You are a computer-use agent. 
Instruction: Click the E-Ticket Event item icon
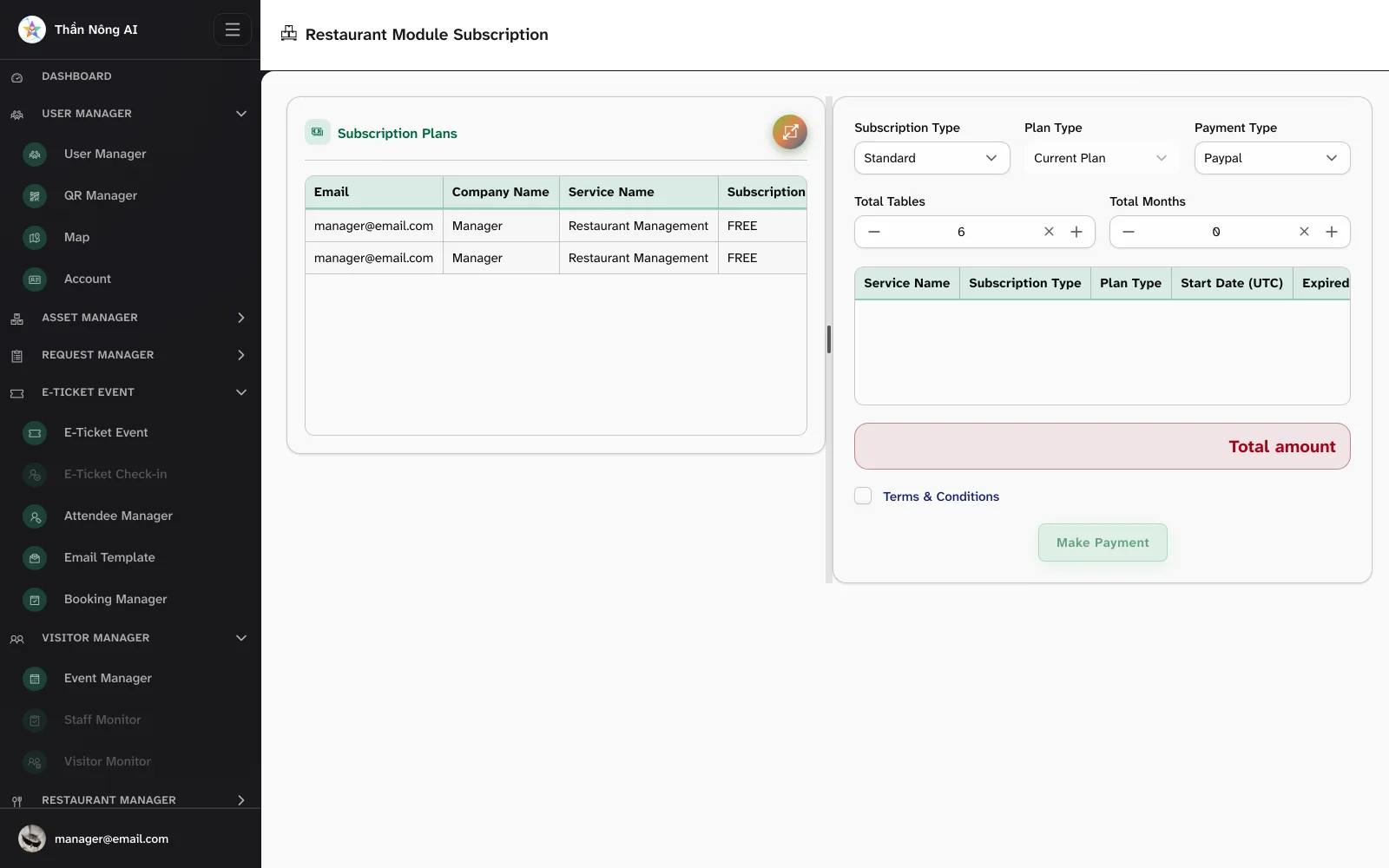pos(35,433)
